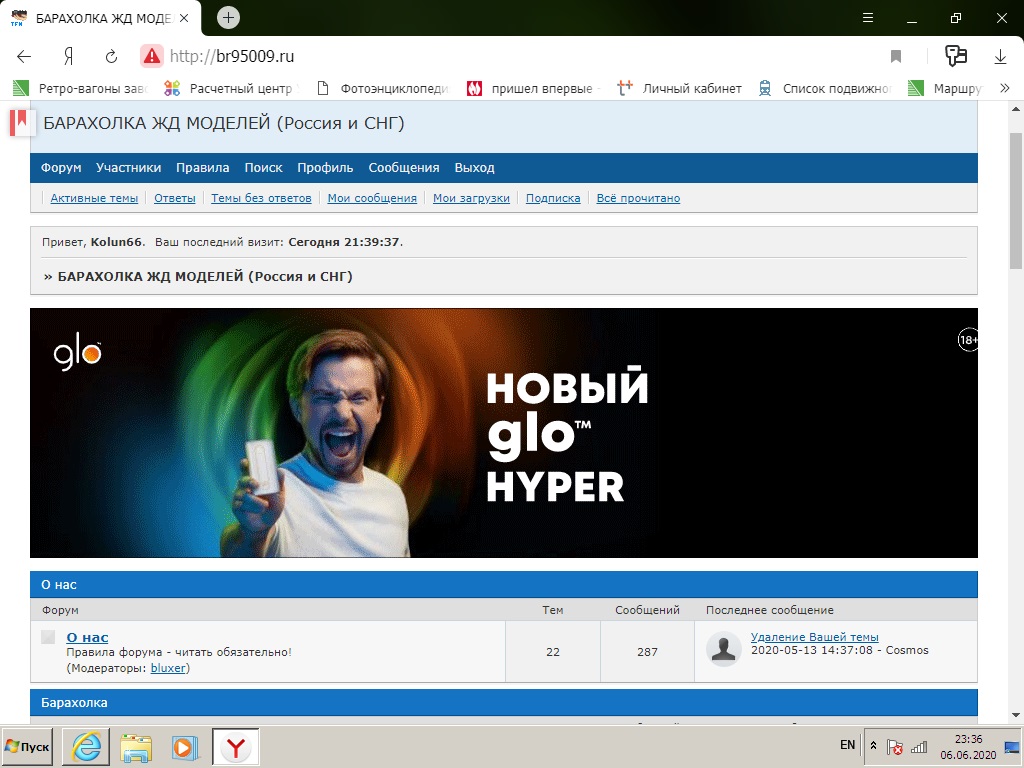
Task: Click the breadcrumb БАРАХОЛКА ЖД МОДЕЛЕЙ title
Action: coord(205,276)
